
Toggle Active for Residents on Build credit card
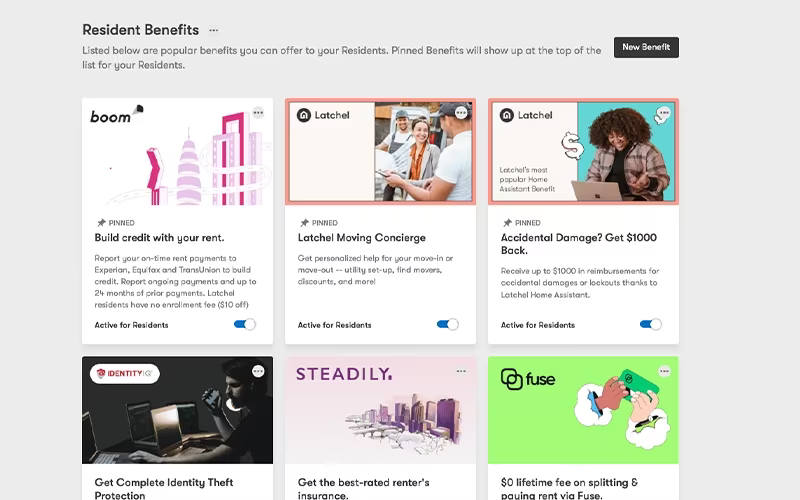[245, 324]
